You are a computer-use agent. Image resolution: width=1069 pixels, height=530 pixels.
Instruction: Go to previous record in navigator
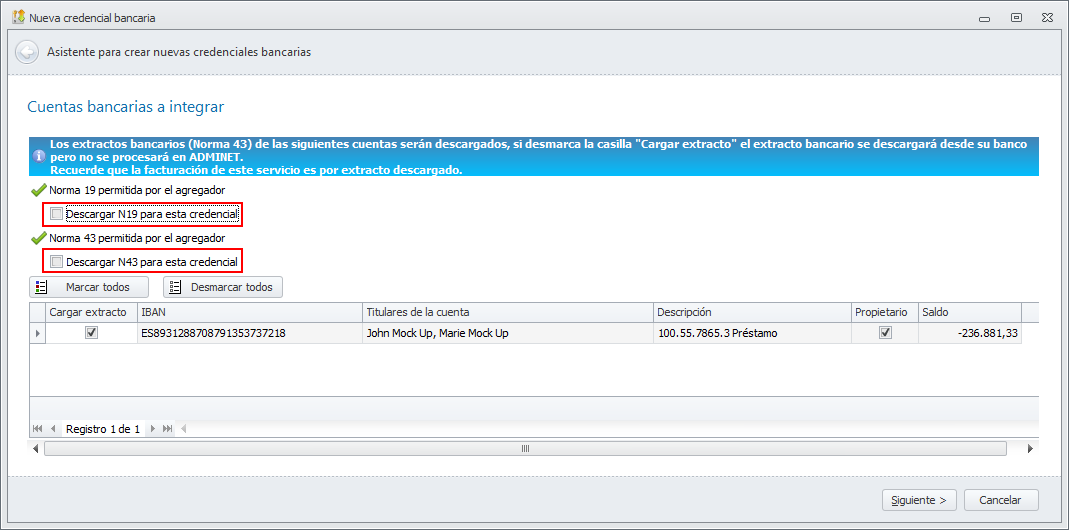[x=53, y=429]
